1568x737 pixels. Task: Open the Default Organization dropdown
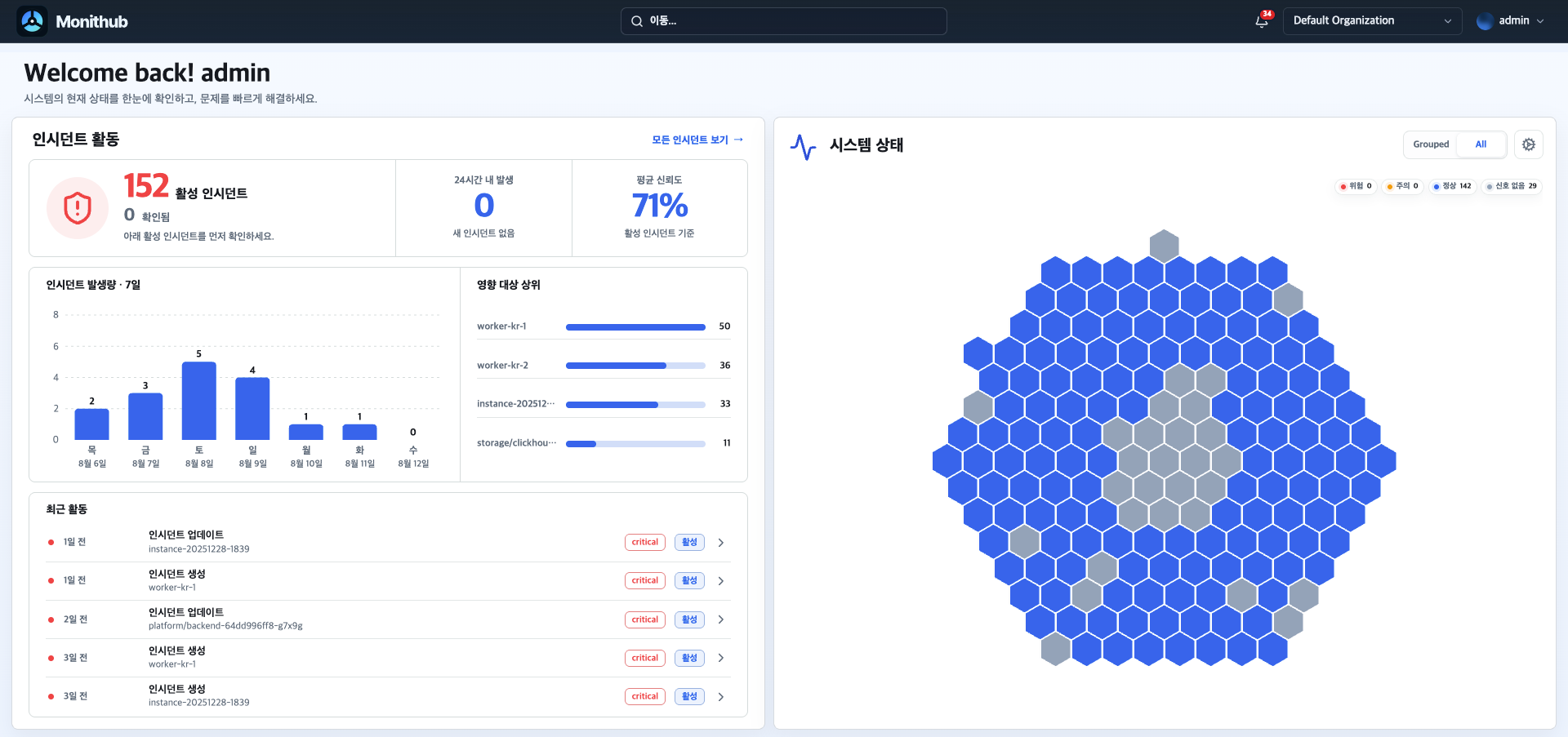[x=1372, y=21]
